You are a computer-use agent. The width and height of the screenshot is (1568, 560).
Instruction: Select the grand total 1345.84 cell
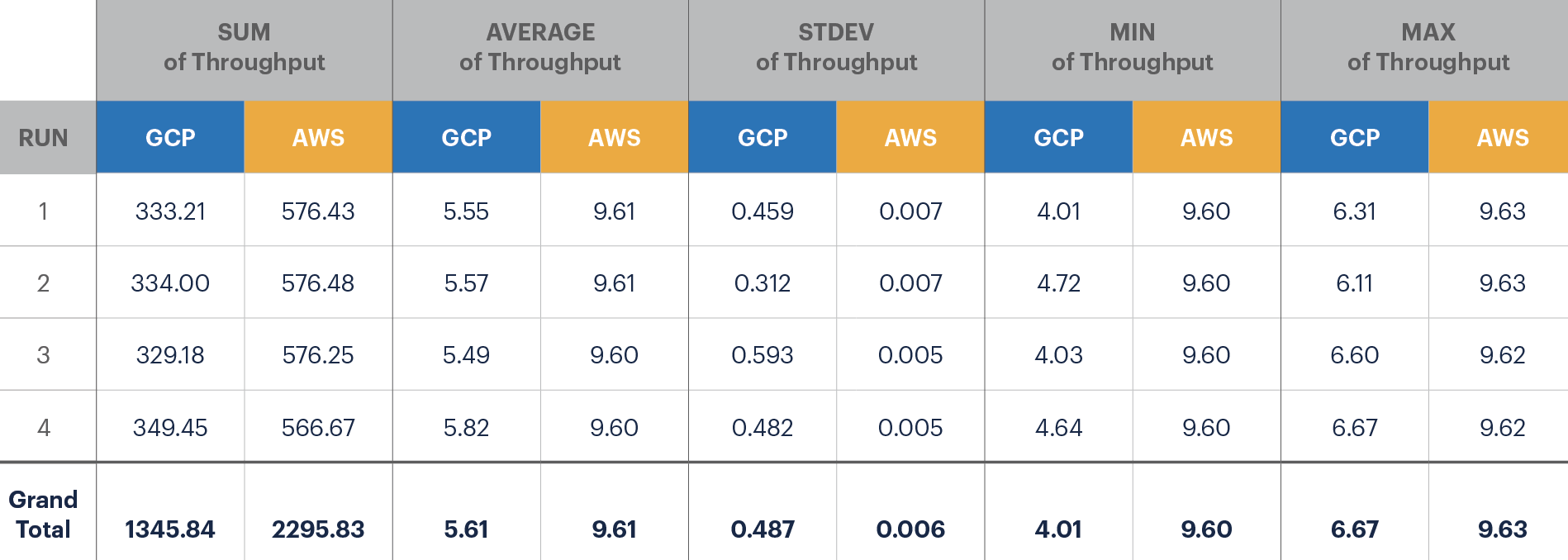[170, 529]
